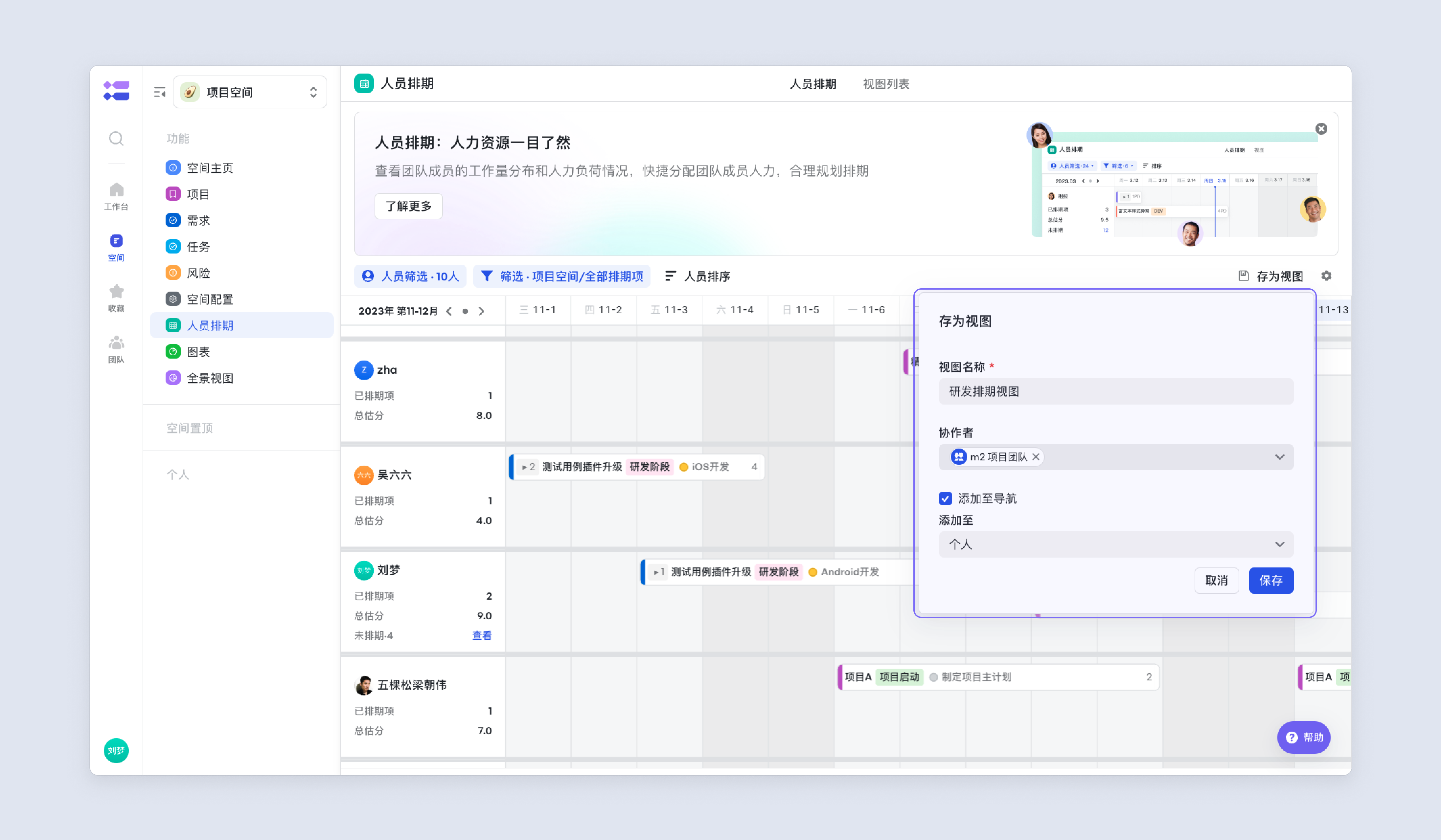Image resolution: width=1441 pixels, height=840 pixels.
Task: Click the 刘梦 user avatar at bottom
Action: [x=116, y=750]
